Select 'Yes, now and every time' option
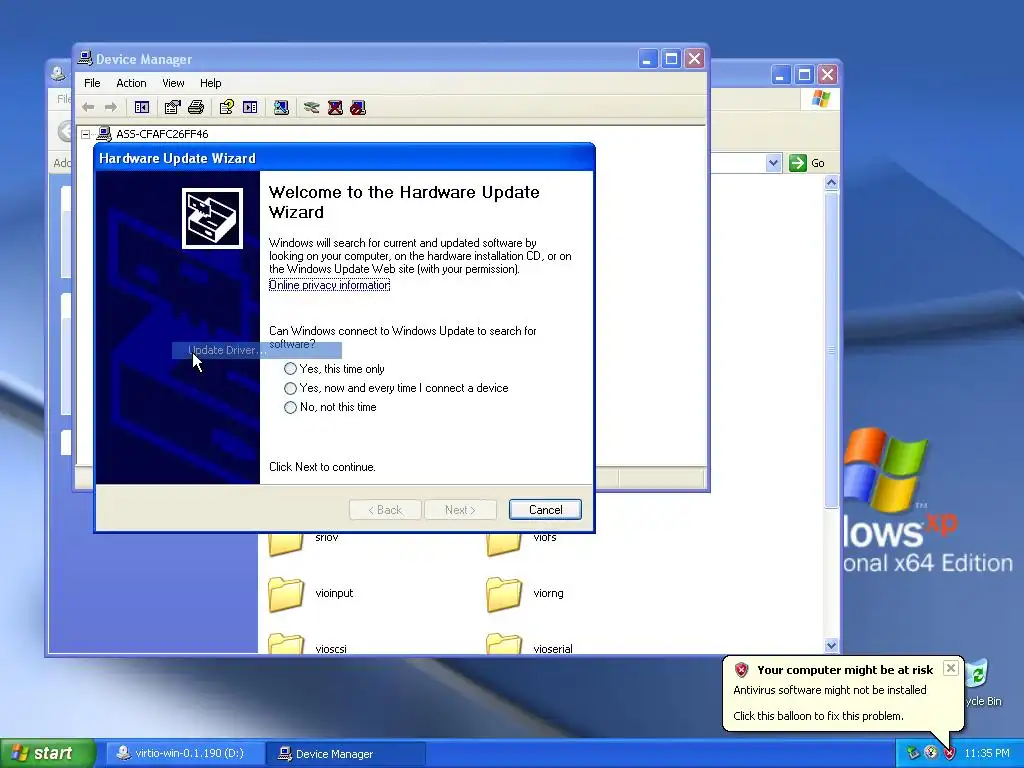 pyautogui.click(x=291, y=388)
